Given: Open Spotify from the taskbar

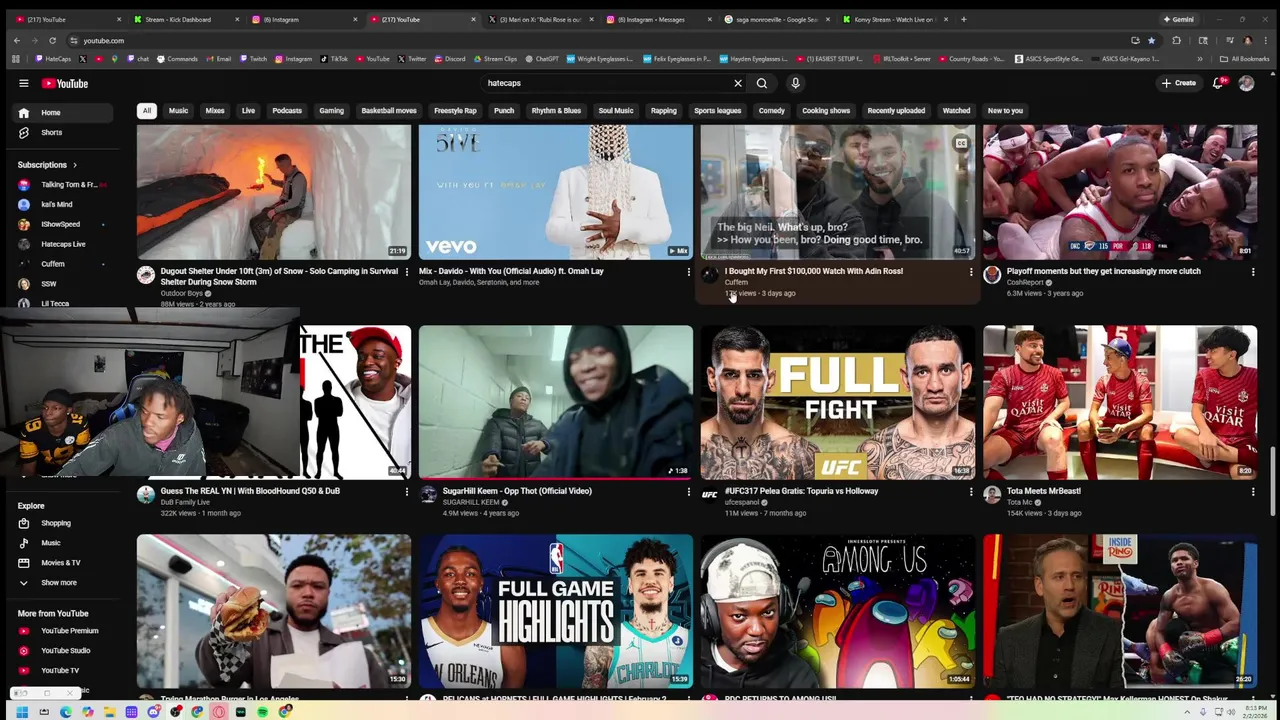Looking at the screenshot, I should (x=263, y=712).
